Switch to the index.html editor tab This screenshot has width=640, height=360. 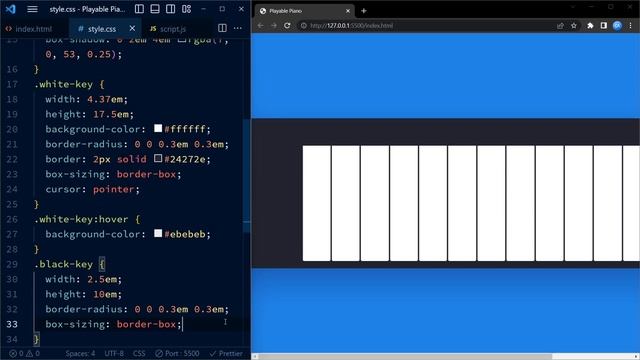click(x=33, y=29)
